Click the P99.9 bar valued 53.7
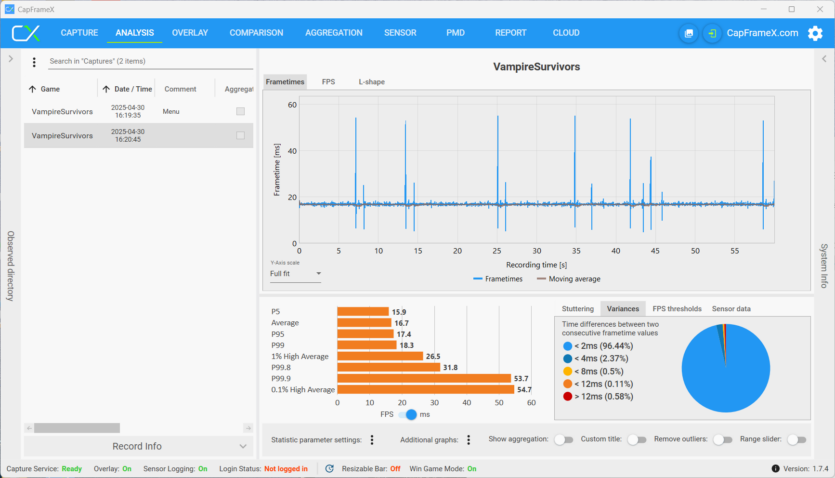This screenshot has height=478, width=835. click(424, 378)
